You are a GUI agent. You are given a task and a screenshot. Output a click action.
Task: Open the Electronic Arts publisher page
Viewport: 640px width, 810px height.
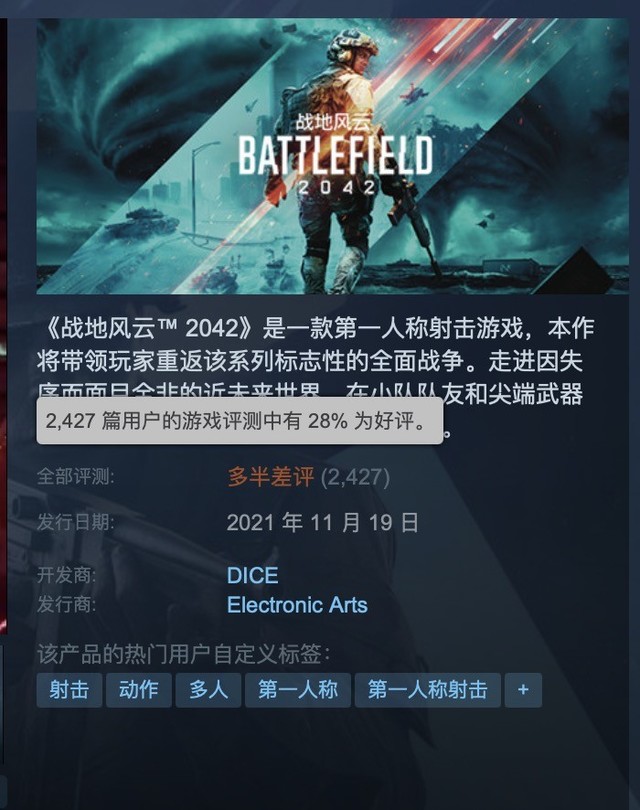click(297, 605)
